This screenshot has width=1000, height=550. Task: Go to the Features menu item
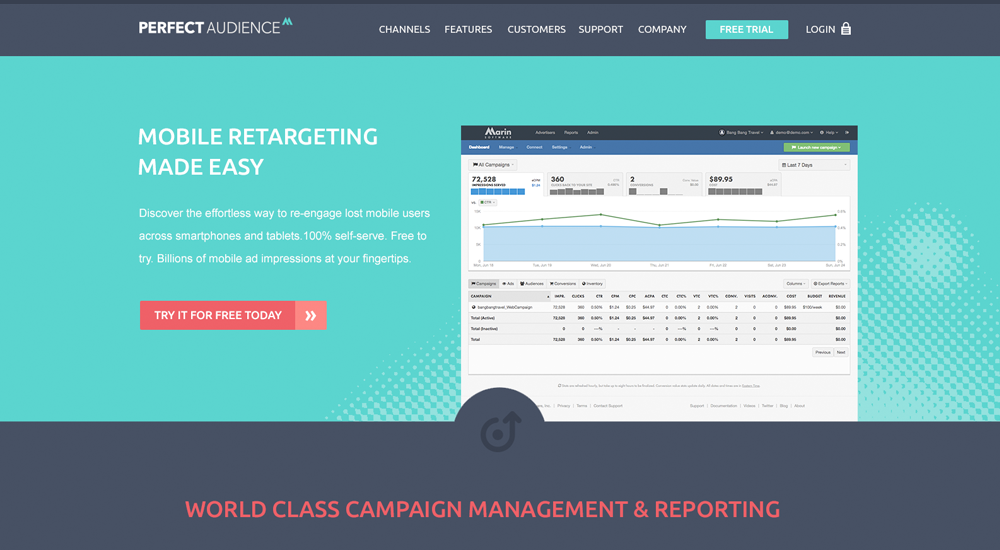pyautogui.click(x=468, y=29)
